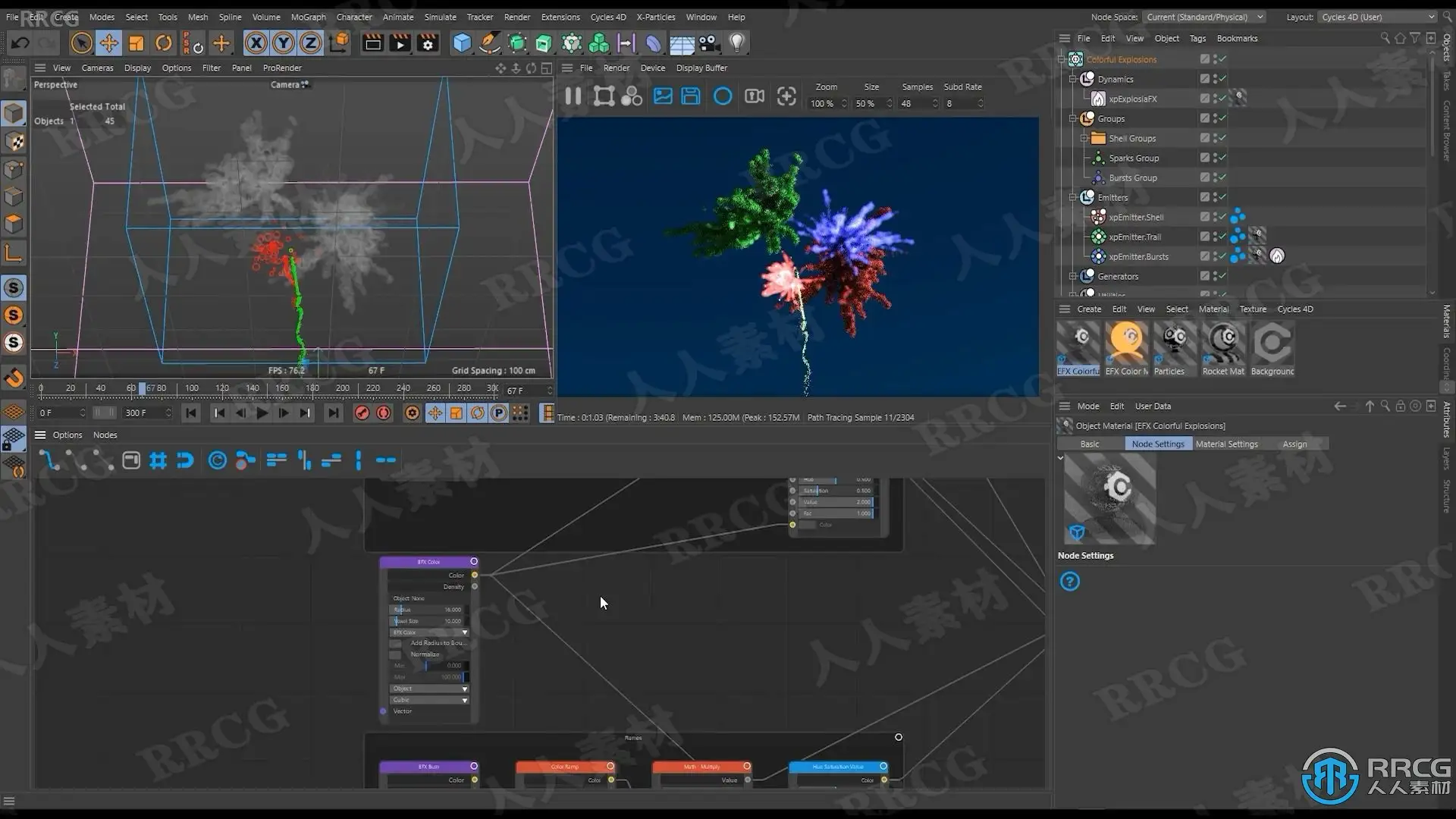Add a Cube primitive object
This screenshot has height=819, width=1456.
[x=462, y=43]
